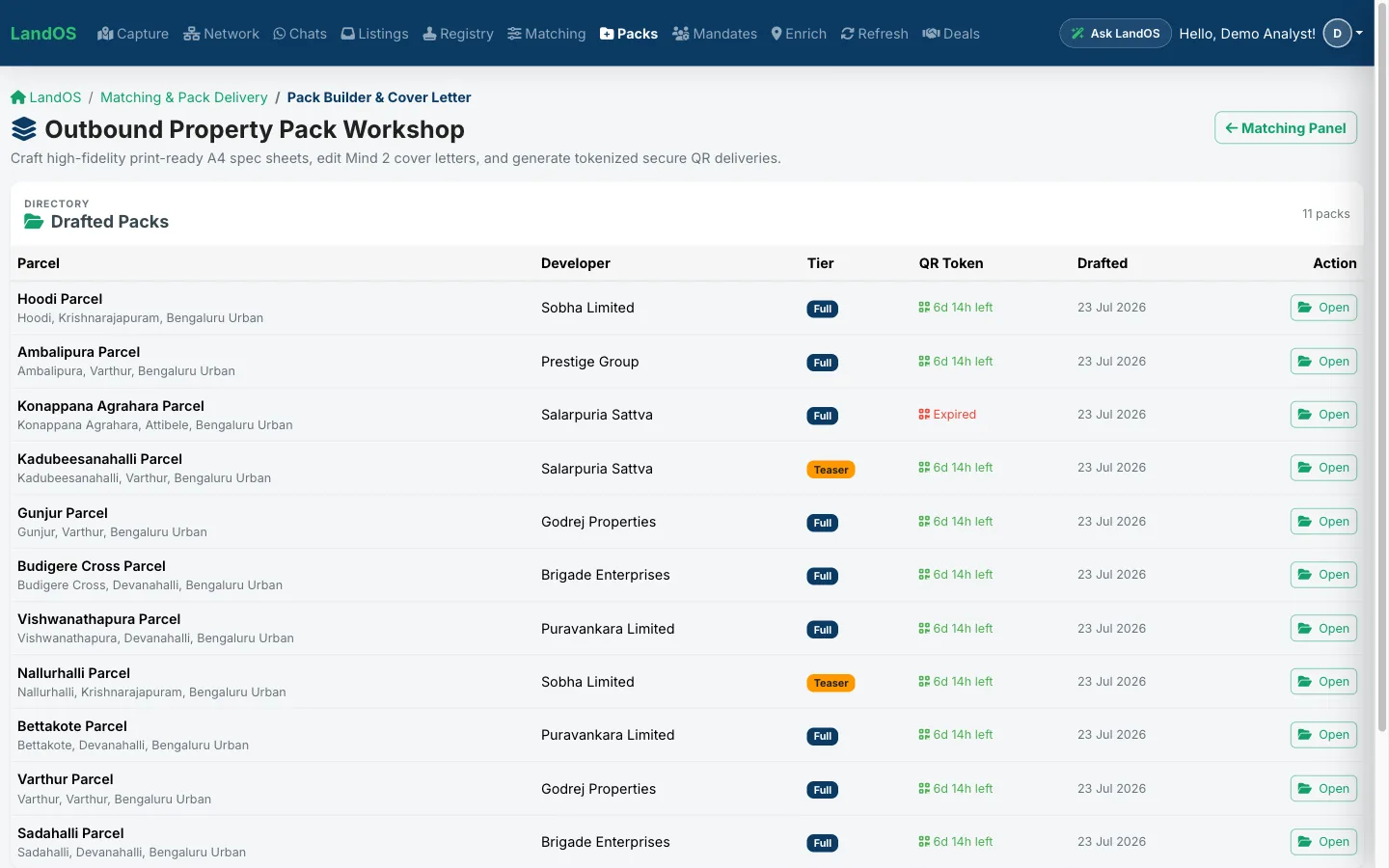The width and height of the screenshot is (1389, 868).
Task: Open the Nallurhalli Parcel pack
Action: click(x=1323, y=682)
